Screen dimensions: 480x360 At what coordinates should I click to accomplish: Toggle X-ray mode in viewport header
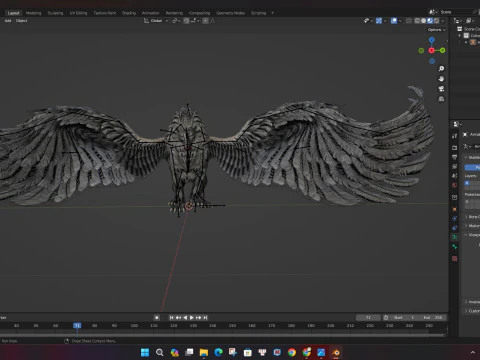[x=409, y=21]
